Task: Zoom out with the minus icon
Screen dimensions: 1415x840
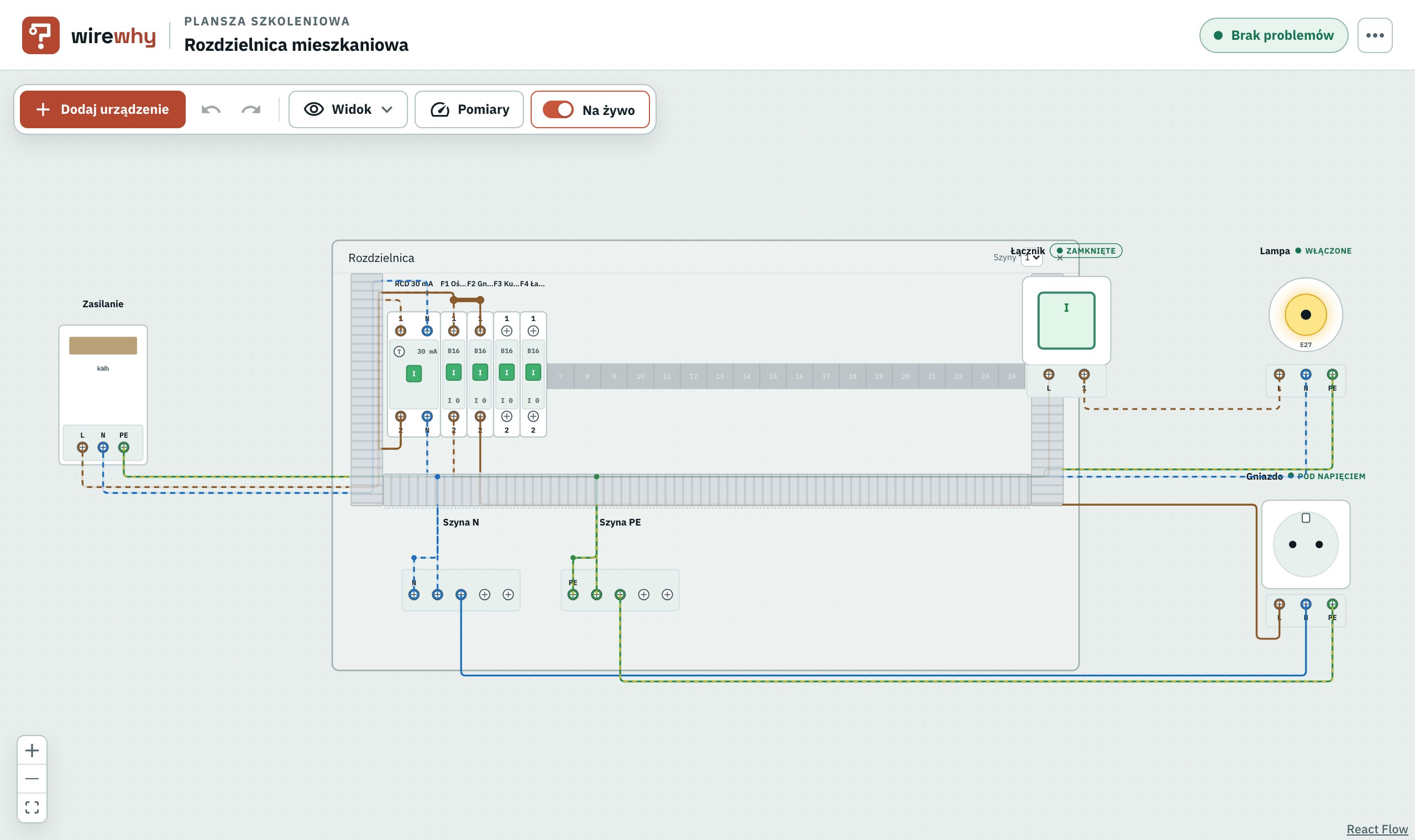Action: pos(32,779)
